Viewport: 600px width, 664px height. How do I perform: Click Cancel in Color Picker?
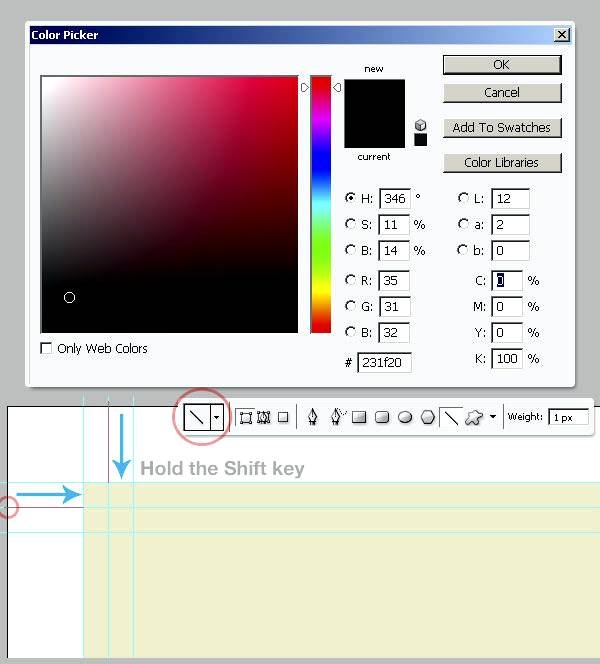(502, 93)
